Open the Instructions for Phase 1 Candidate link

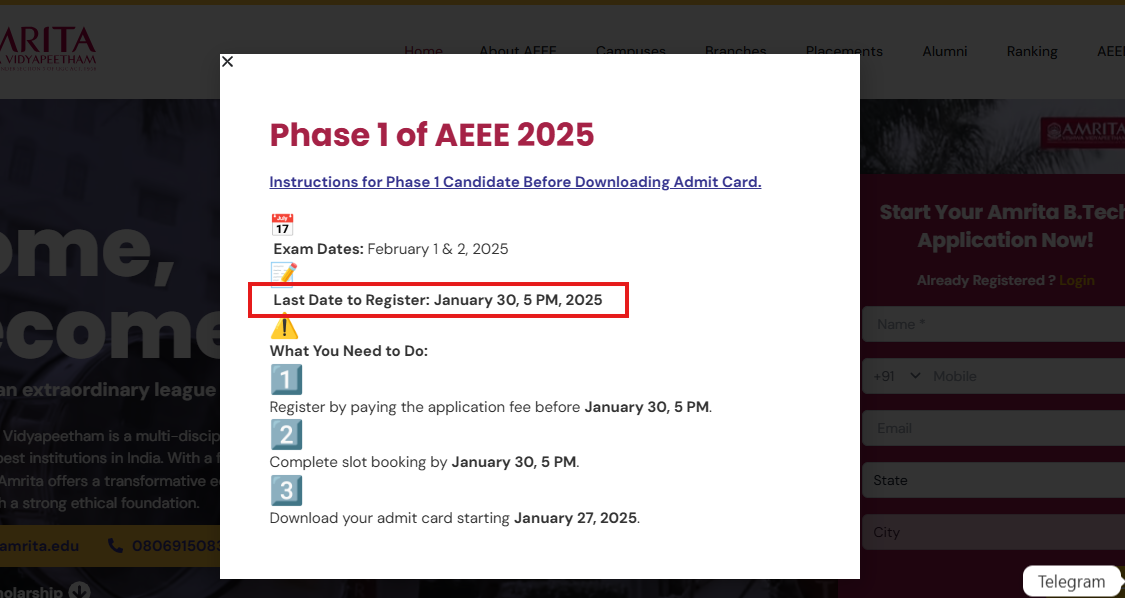tap(515, 182)
